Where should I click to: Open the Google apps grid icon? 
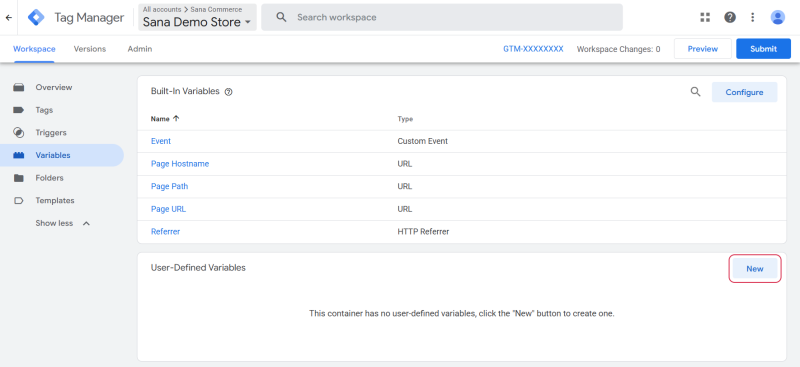[705, 17]
